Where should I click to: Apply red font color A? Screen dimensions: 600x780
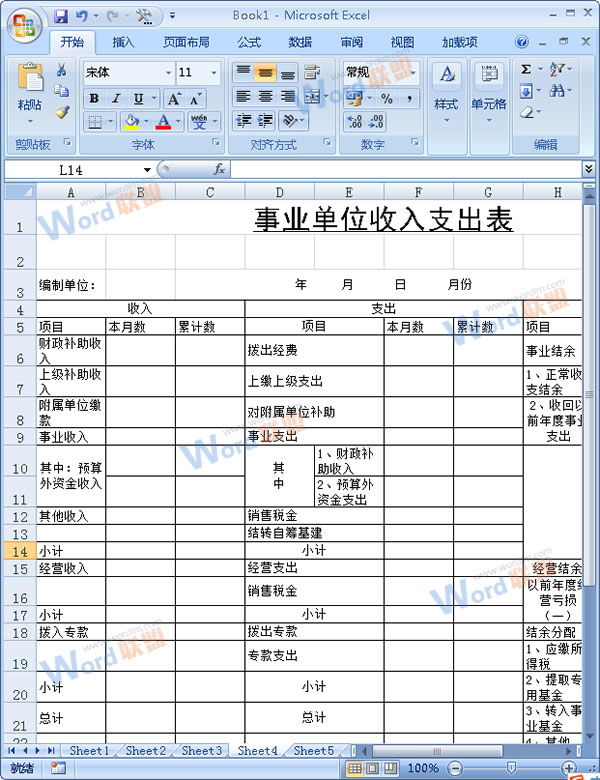[163, 121]
